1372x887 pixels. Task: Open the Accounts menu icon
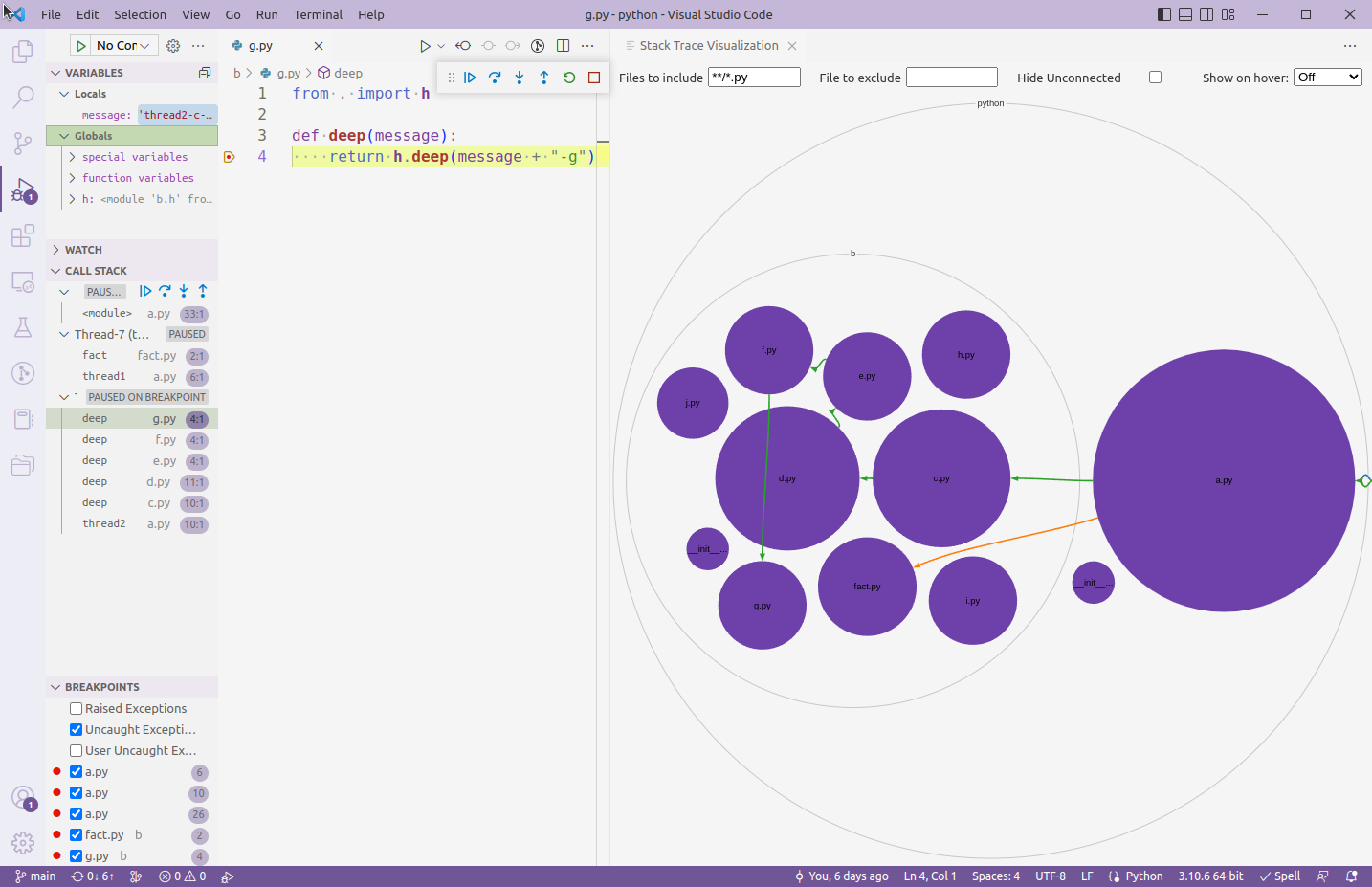pyautogui.click(x=23, y=798)
